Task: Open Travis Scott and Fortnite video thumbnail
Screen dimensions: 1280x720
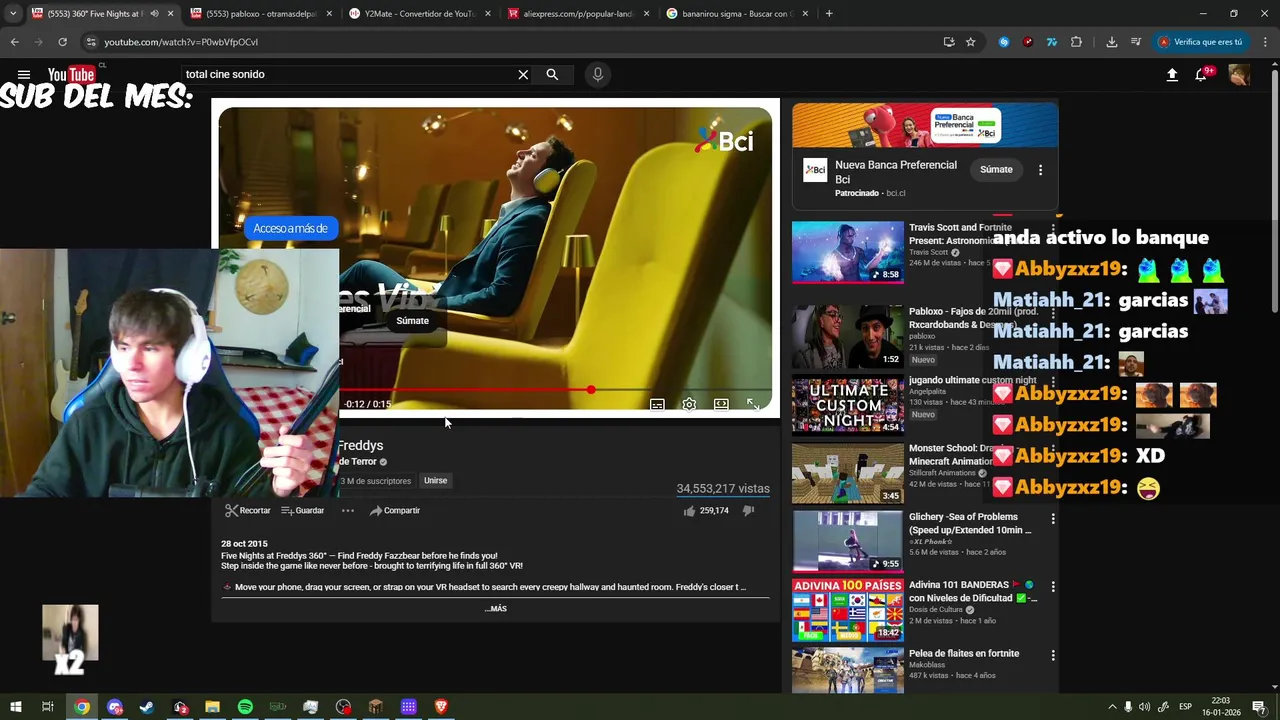Action: pyautogui.click(x=848, y=252)
